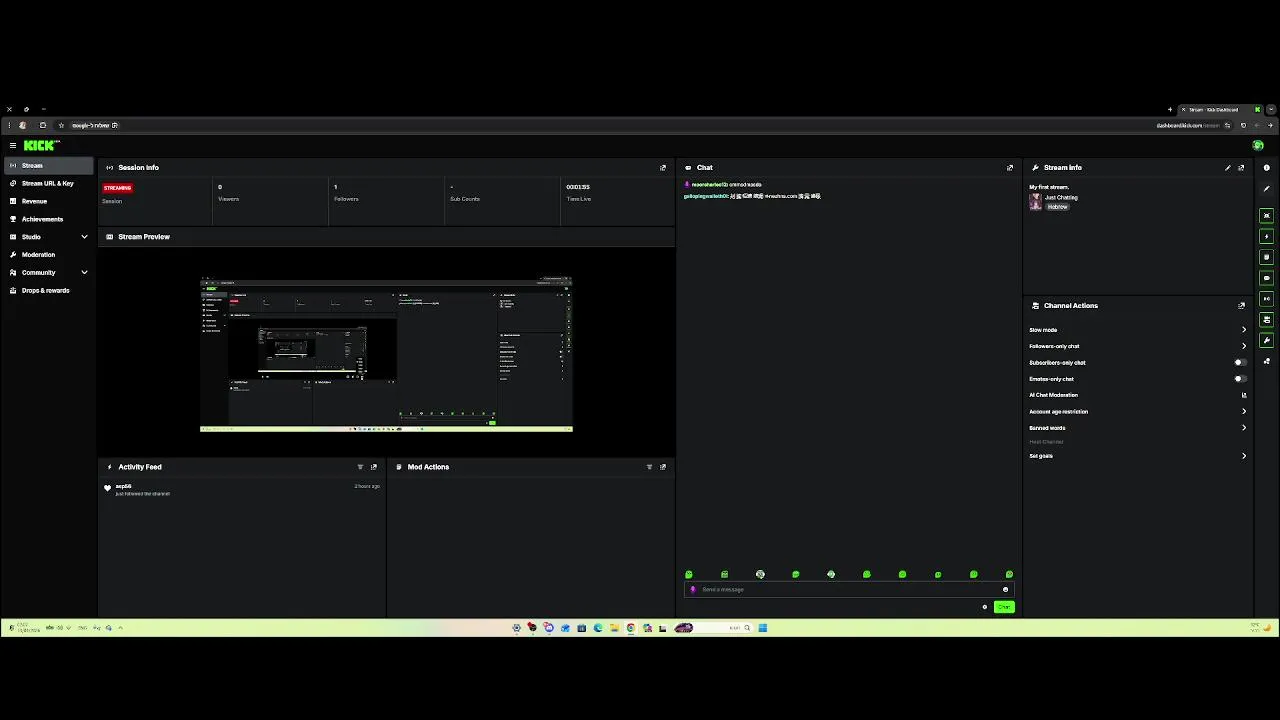1280x720 pixels.
Task: Pop out the Session Info panel
Action: tap(662, 168)
